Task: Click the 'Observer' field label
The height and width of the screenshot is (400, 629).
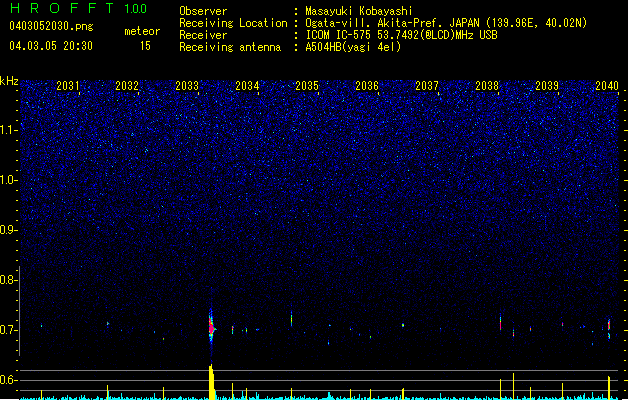Action: (x=203, y=11)
